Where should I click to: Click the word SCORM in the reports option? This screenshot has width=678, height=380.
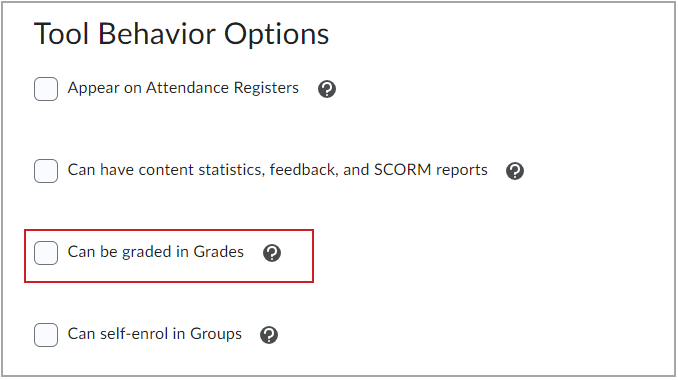(x=403, y=170)
